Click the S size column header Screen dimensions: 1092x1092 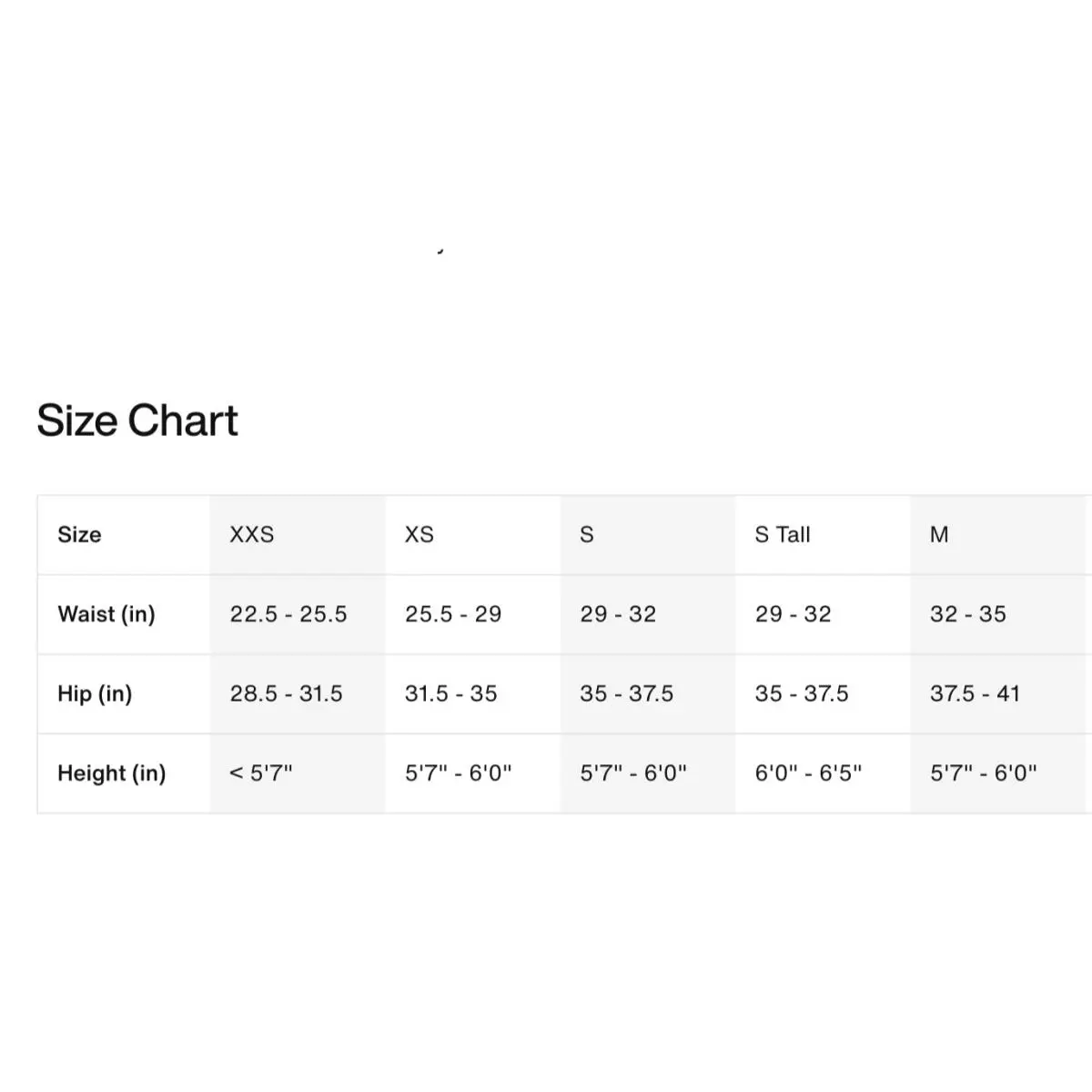click(x=587, y=535)
